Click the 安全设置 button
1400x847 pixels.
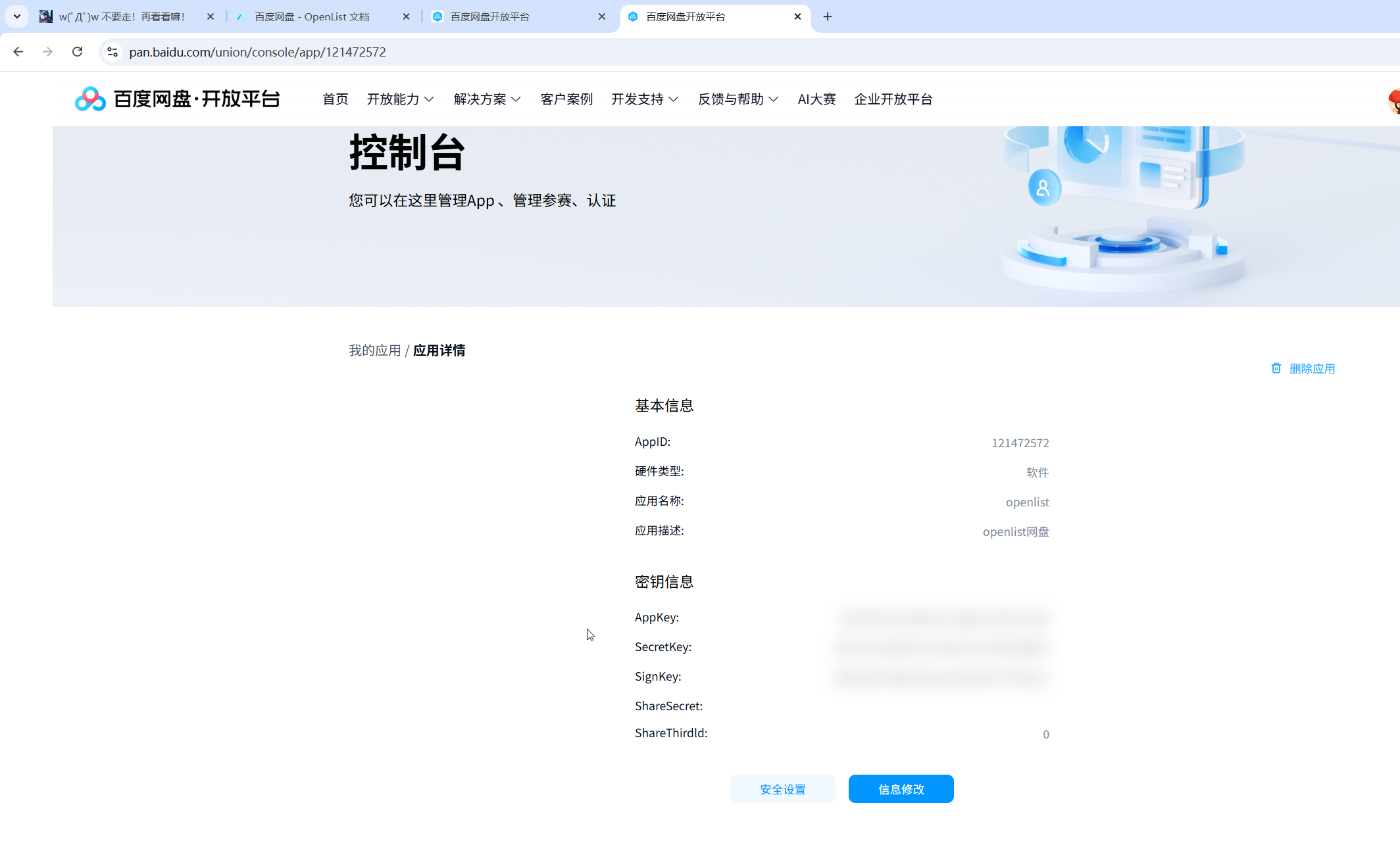[x=782, y=789]
